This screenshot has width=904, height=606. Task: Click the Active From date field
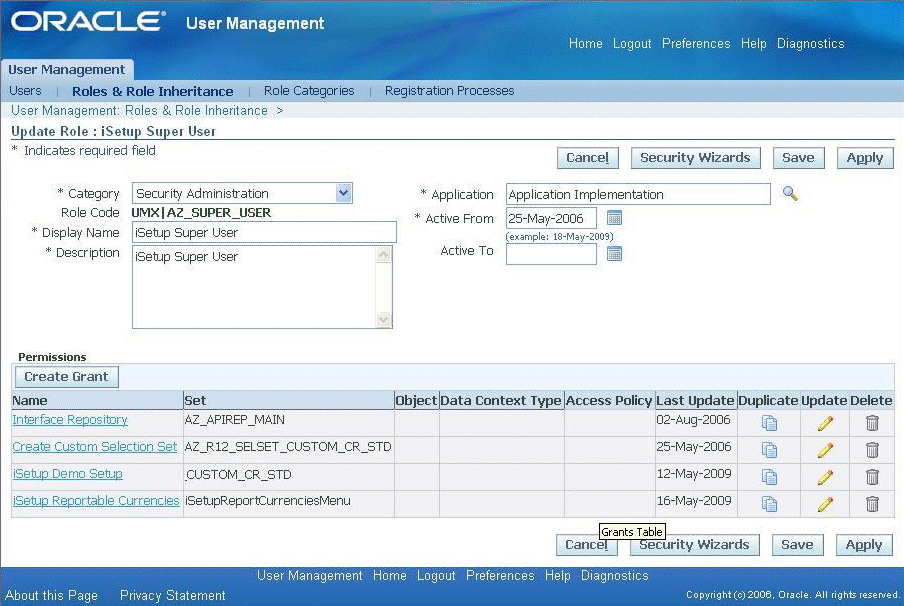551,219
